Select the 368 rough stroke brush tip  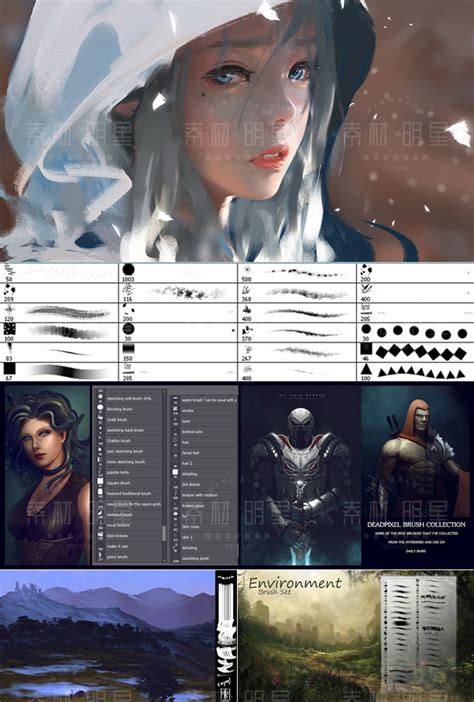247,290
